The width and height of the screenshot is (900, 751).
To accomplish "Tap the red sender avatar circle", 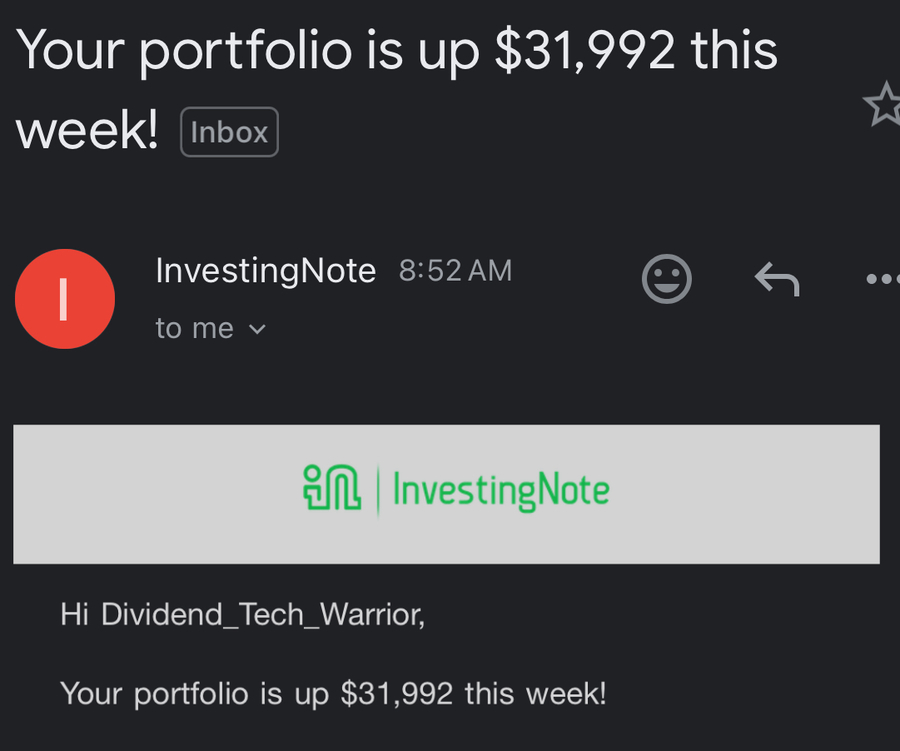I will pos(65,299).
